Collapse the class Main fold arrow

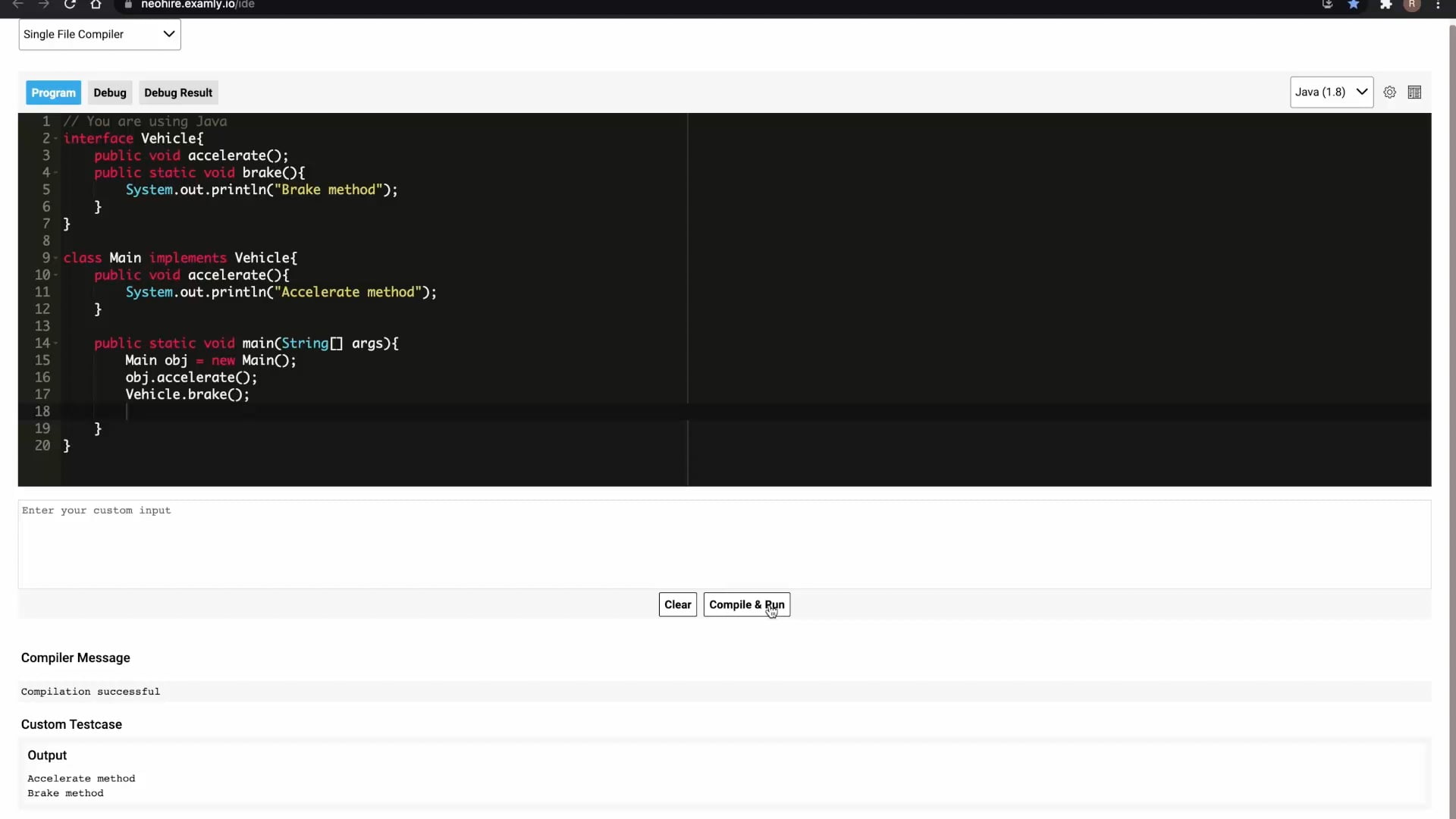tap(56, 259)
